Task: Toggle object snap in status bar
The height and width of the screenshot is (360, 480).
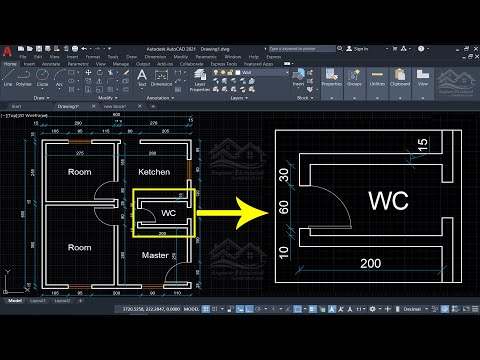Action: click(298, 309)
